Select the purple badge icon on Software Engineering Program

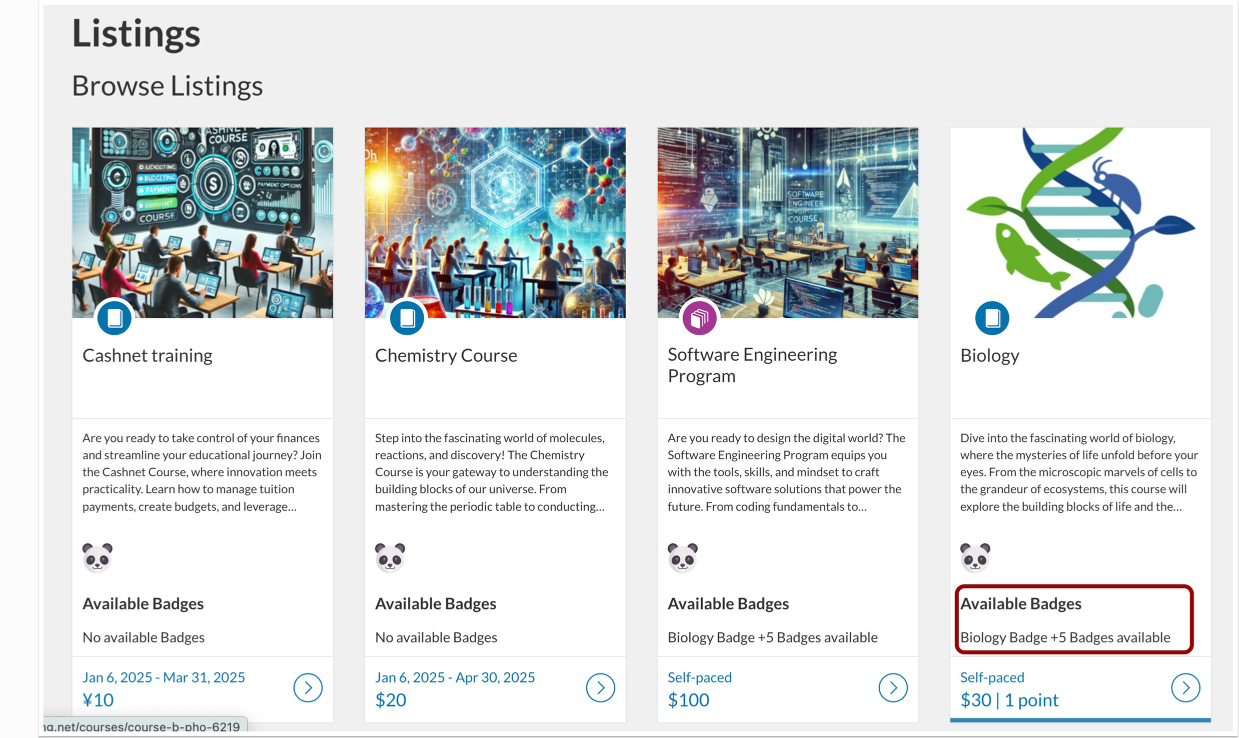(x=700, y=318)
